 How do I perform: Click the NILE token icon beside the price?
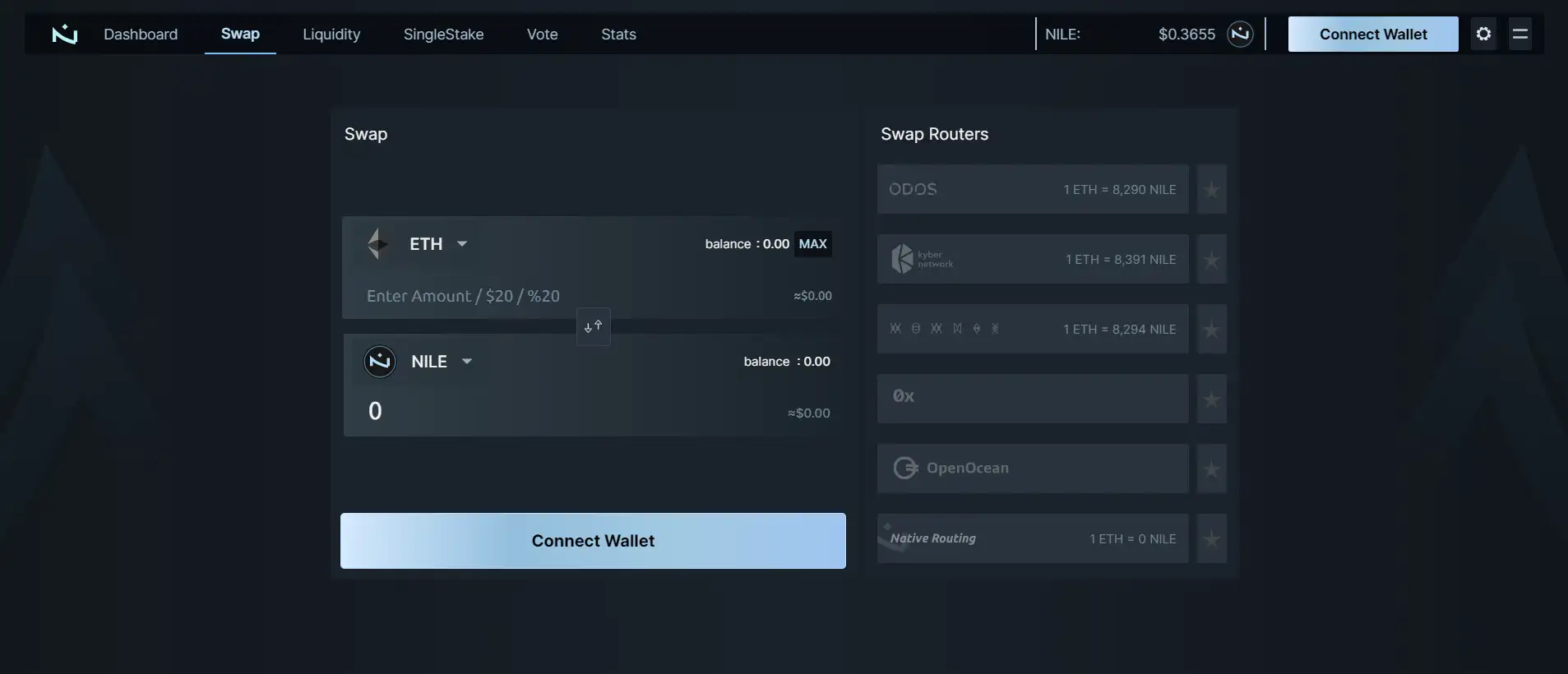[x=1240, y=35]
